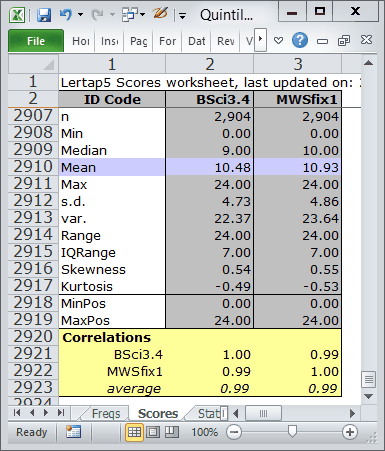Select the Median label cell
Screen dimensions: 385x451
[112, 150]
